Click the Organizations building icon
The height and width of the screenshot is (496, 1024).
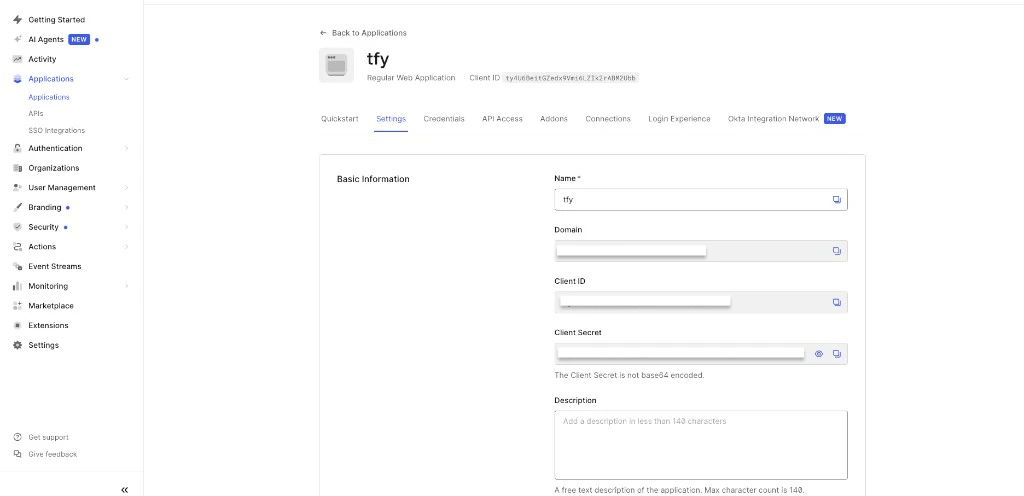pyautogui.click(x=18, y=168)
